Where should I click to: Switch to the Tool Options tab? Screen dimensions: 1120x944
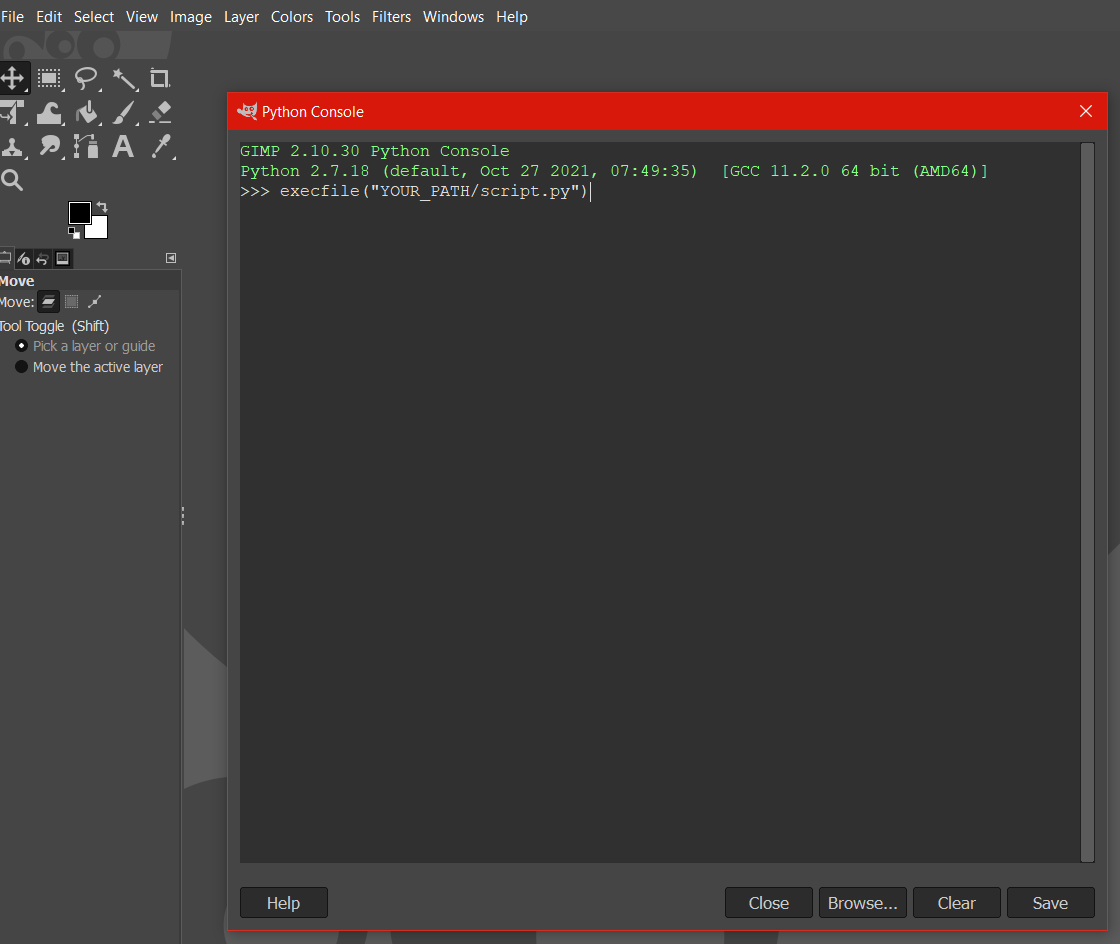point(6,258)
